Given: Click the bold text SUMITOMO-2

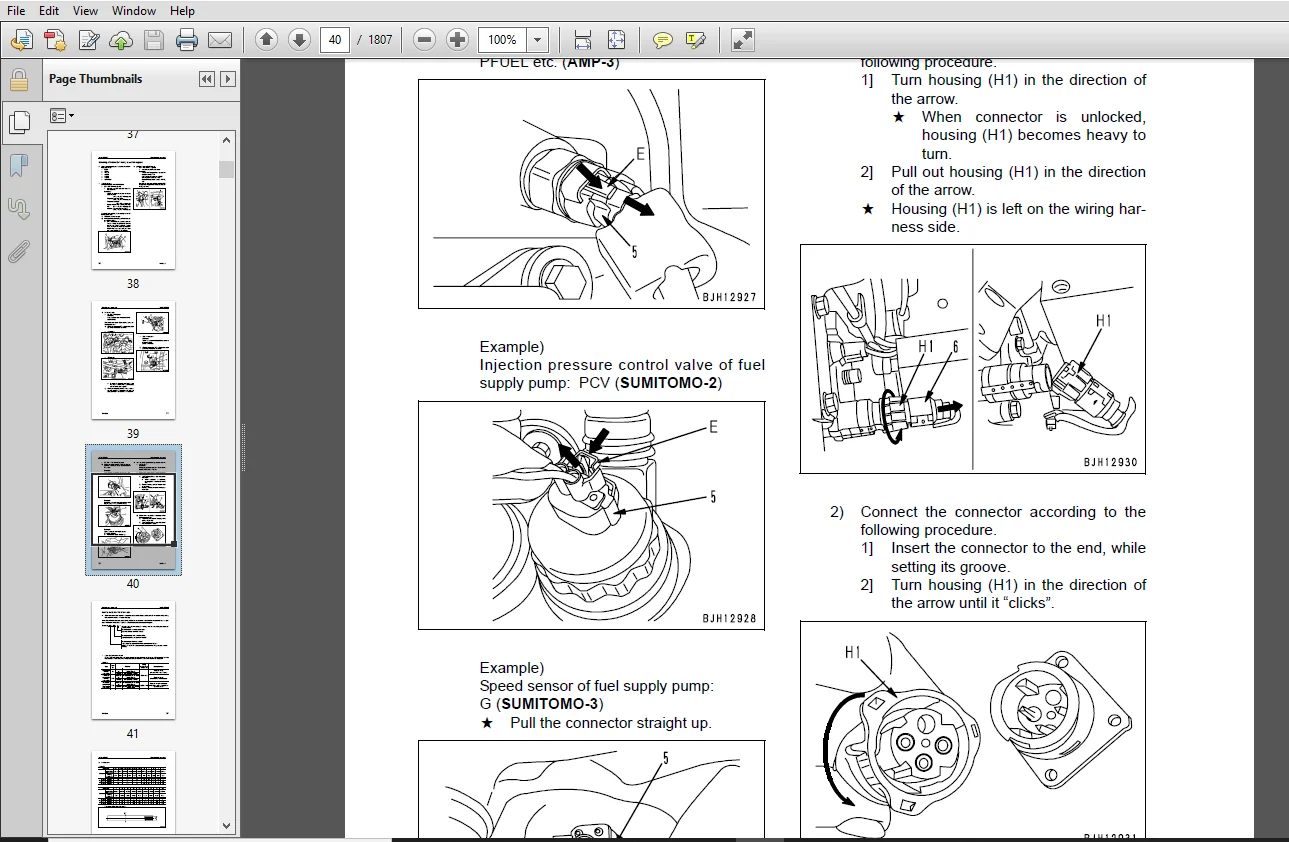Looking at the screenshot, I should click(x=668, y=383).
